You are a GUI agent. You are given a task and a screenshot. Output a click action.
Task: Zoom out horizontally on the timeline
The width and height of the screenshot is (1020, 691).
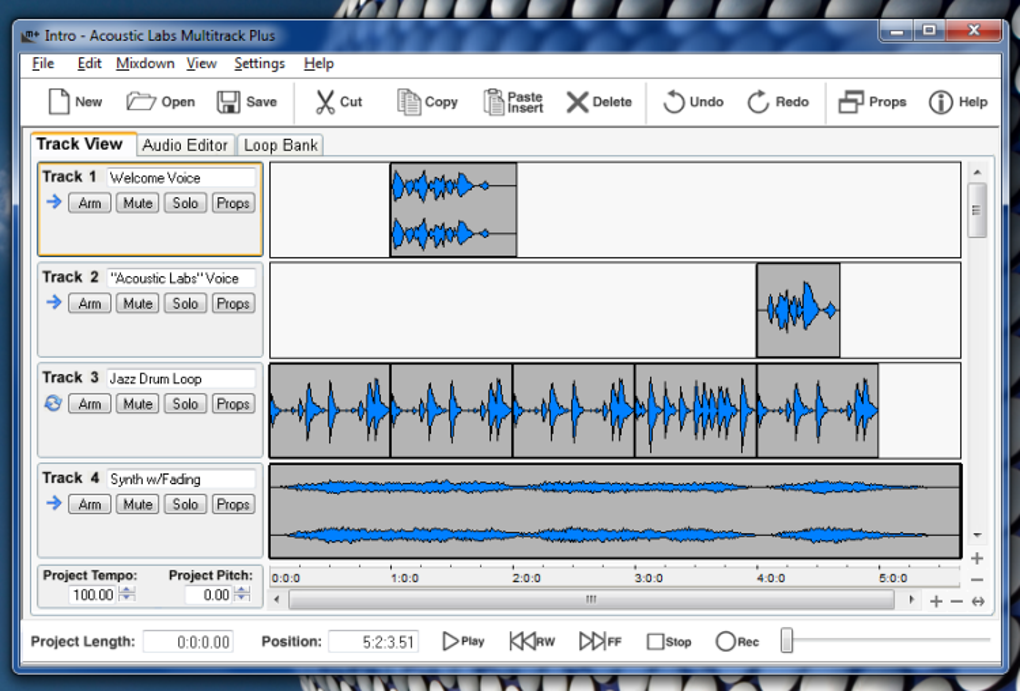click(x=956, y=601)
